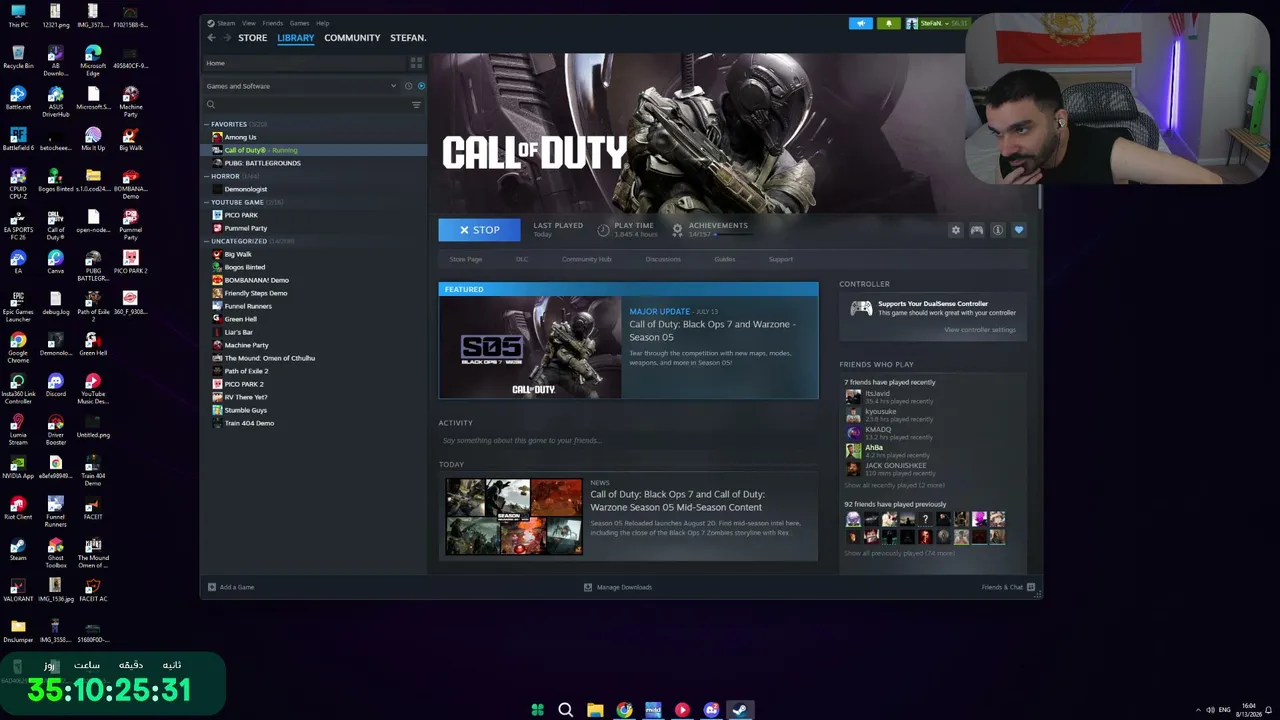Stop the running Call of Duty game
Screen dimensions: 1280x720
(479, 230)
